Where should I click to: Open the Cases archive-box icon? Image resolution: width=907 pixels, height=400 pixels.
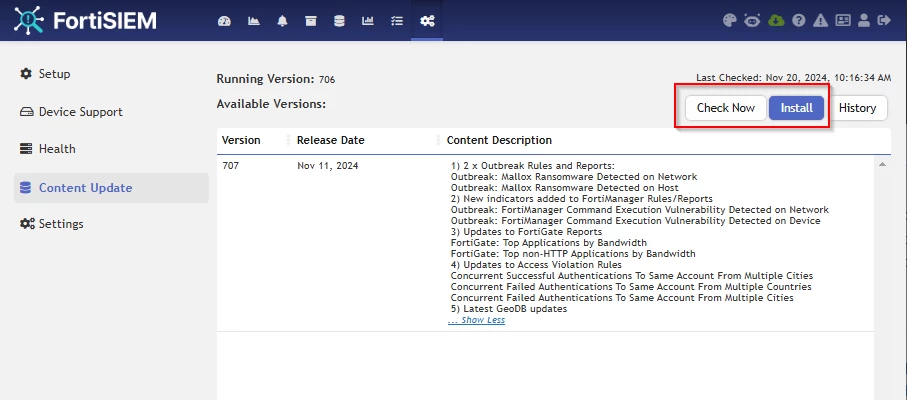[311, 21]
